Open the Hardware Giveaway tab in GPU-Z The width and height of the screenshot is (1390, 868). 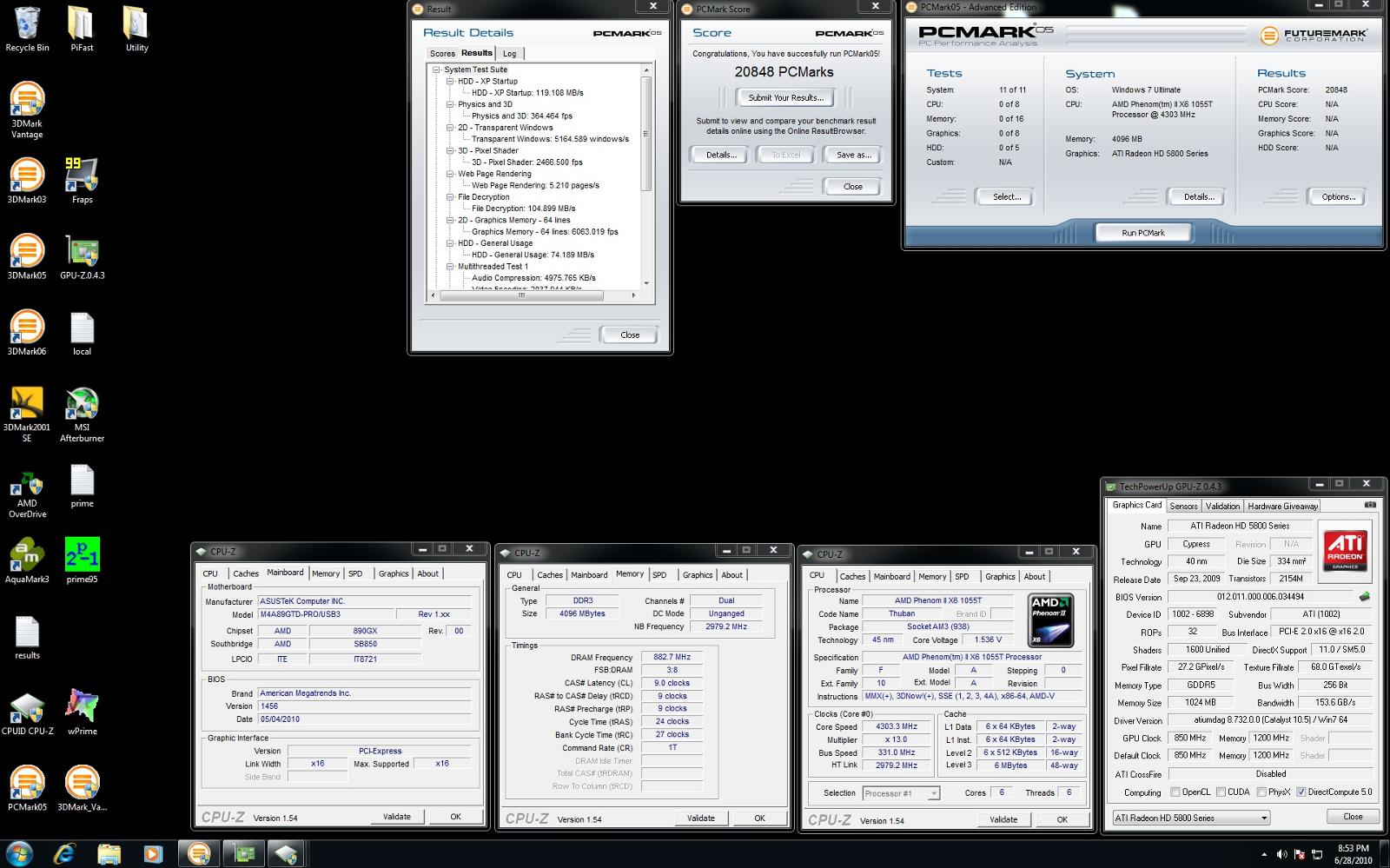[x=1283, y=506]
